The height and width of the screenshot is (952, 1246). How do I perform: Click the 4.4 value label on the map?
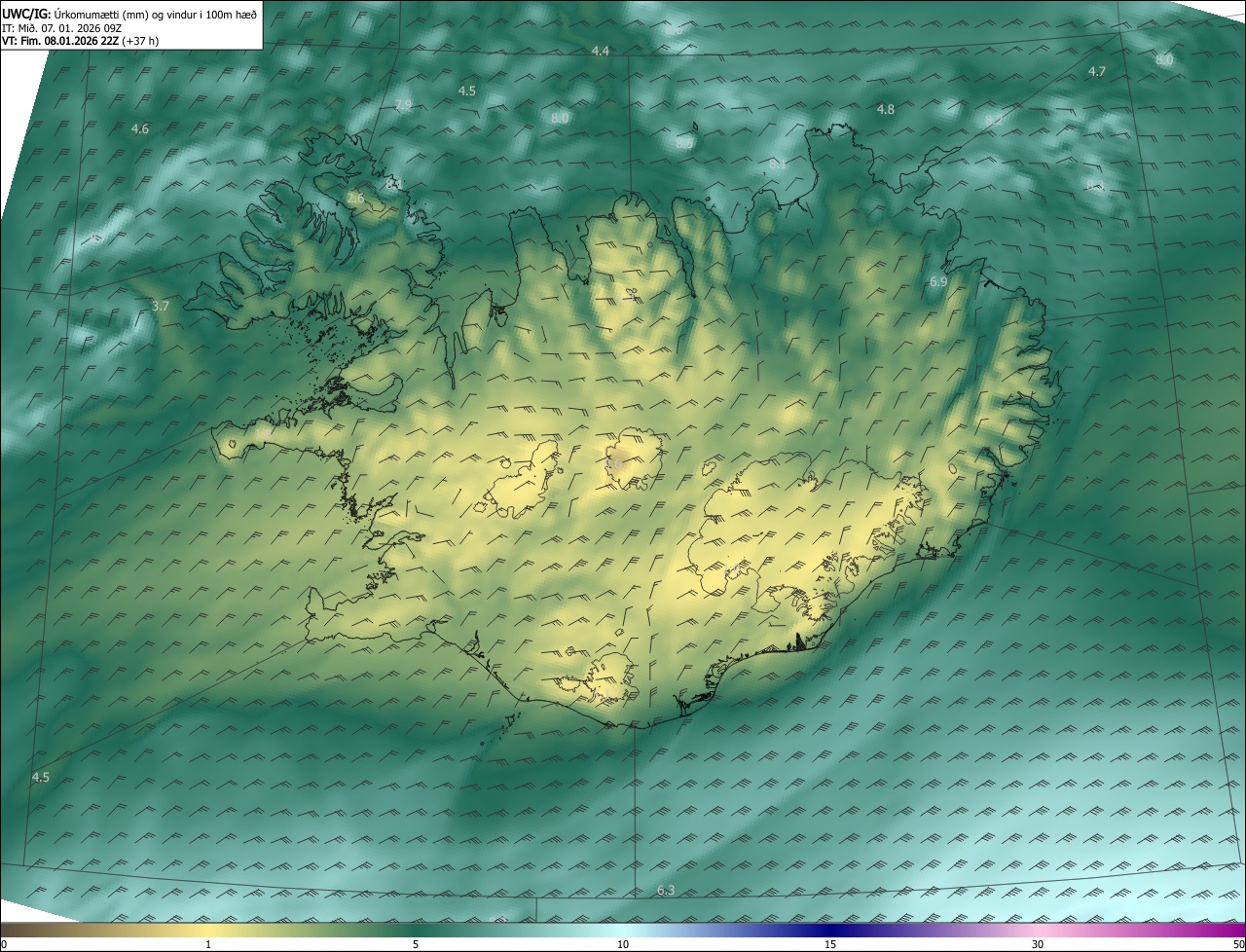point(601,51)
